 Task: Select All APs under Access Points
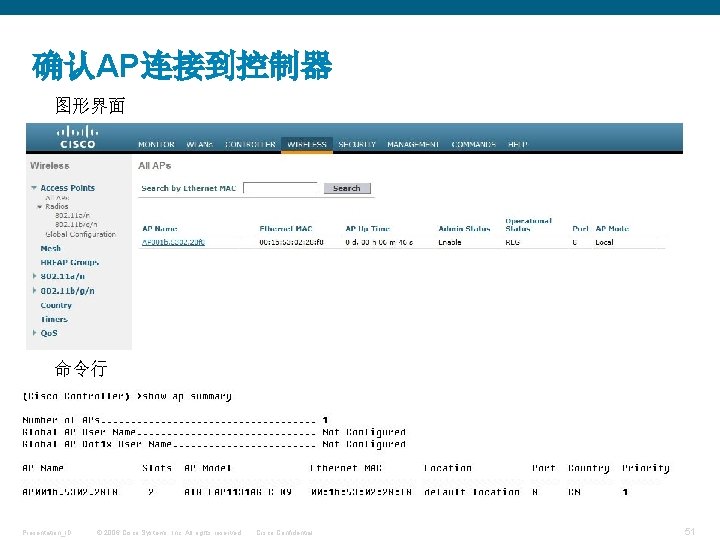(57, 198)
